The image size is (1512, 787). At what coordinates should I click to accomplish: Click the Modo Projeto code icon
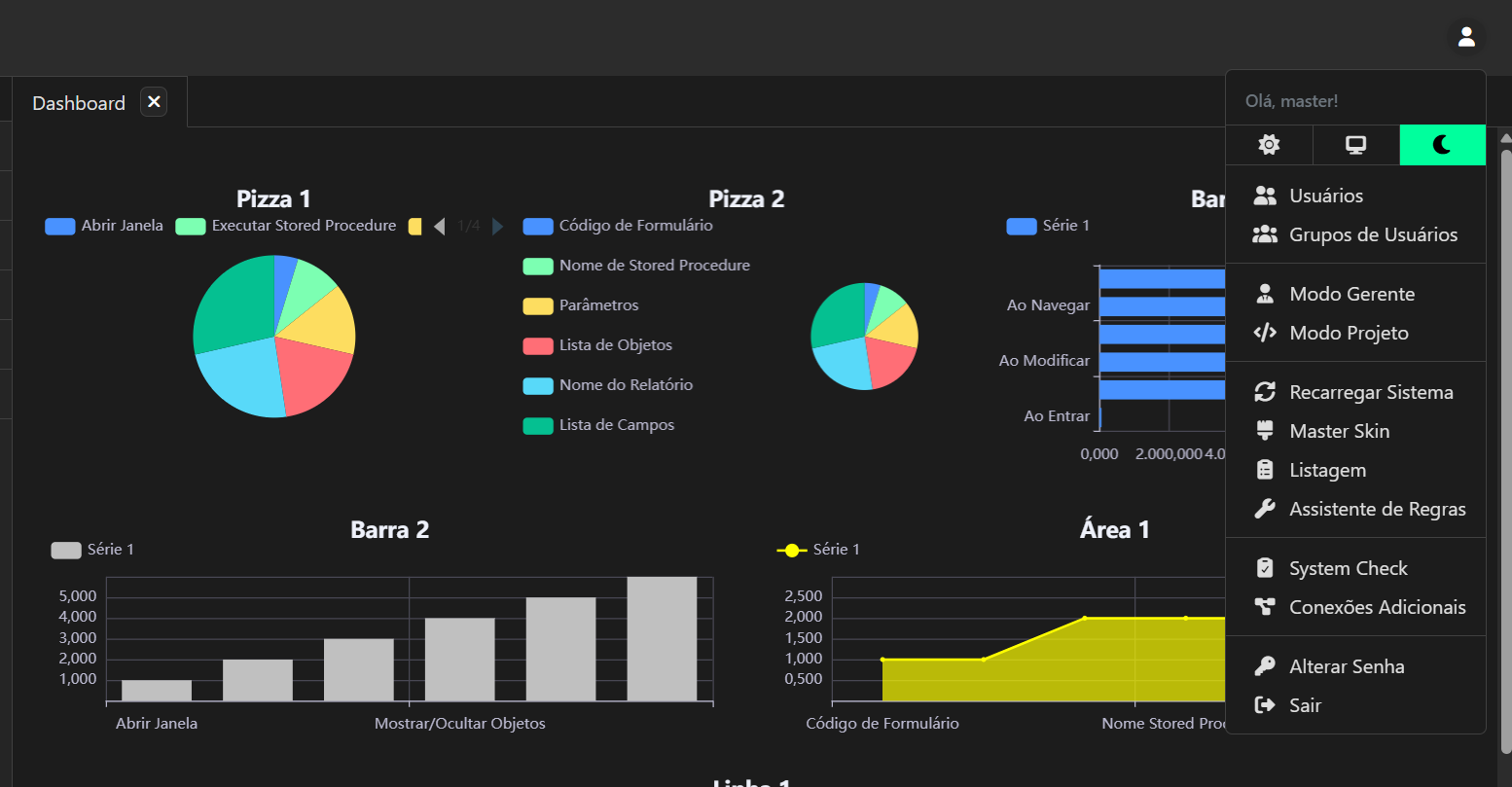1265,333
